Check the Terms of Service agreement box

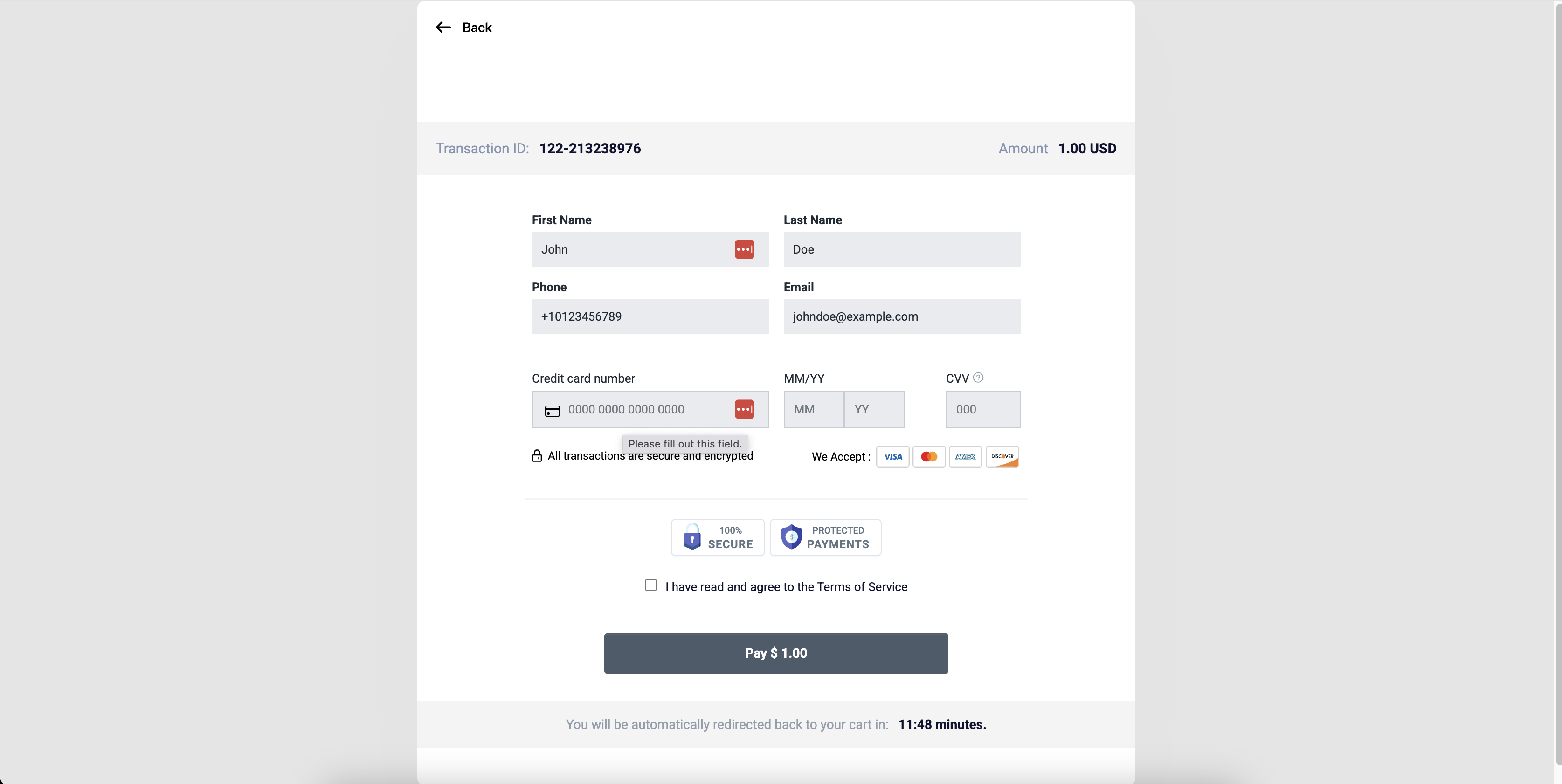click(x=650, y=585)
